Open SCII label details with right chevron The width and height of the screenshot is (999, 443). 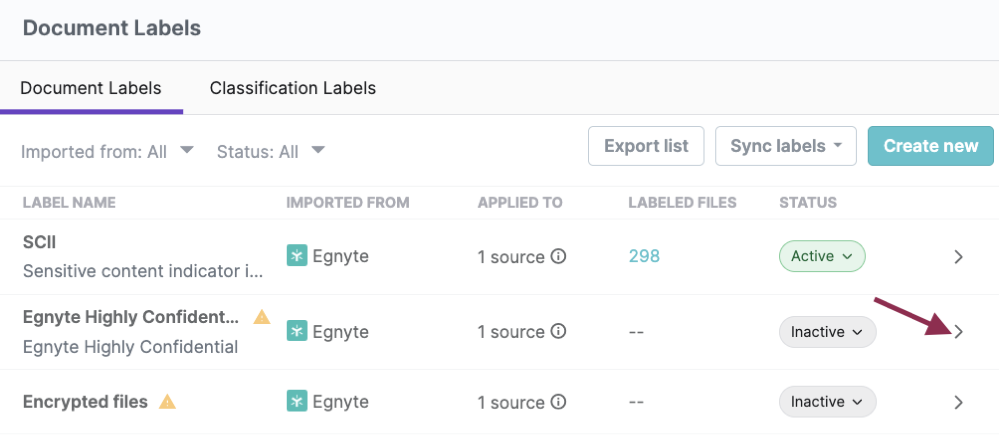(958, 257)
